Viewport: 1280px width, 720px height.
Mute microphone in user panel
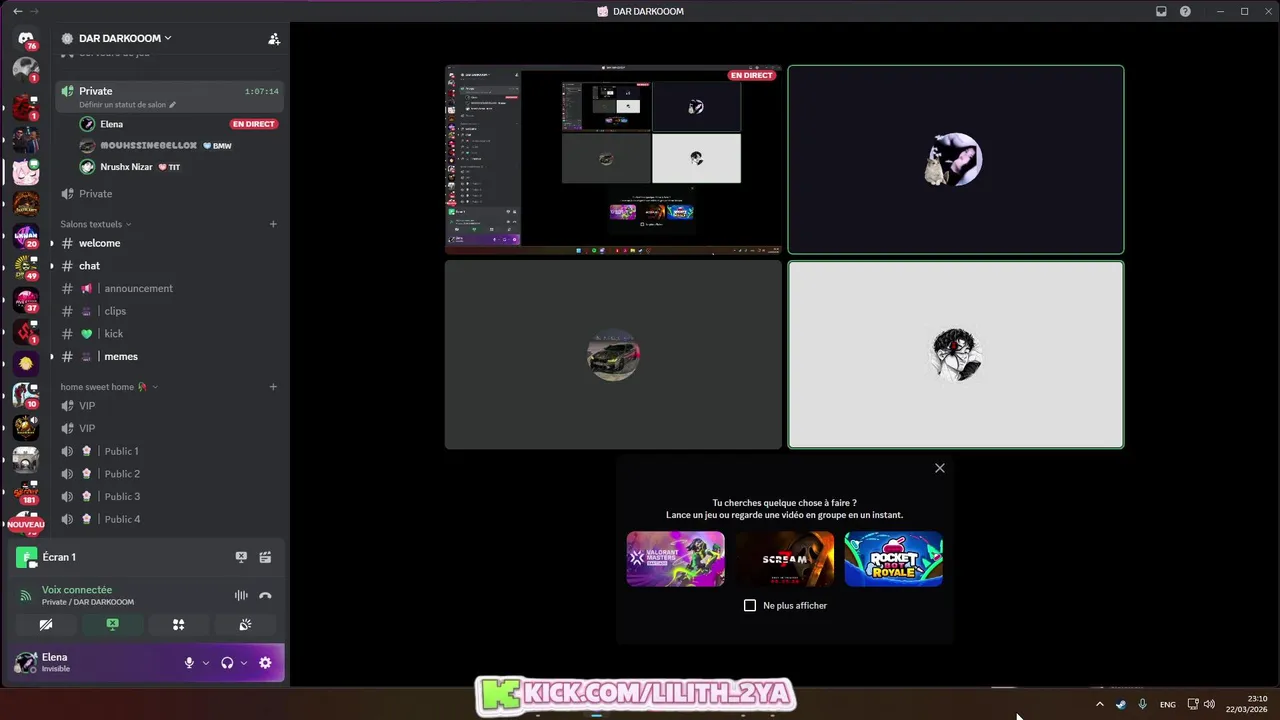(x=189, y=662)
